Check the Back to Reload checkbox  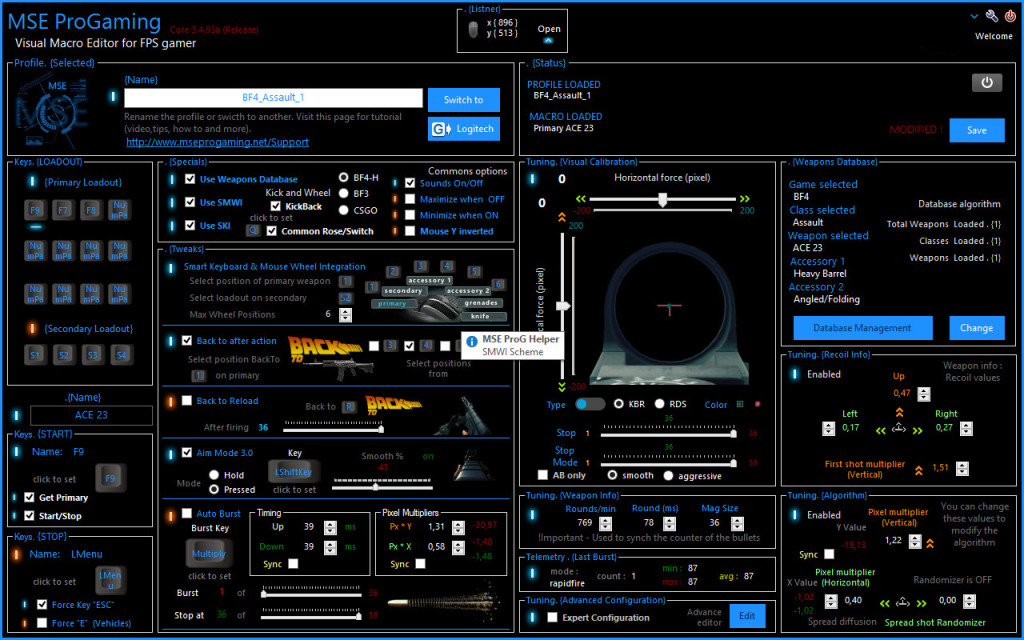tap(187, 400)
